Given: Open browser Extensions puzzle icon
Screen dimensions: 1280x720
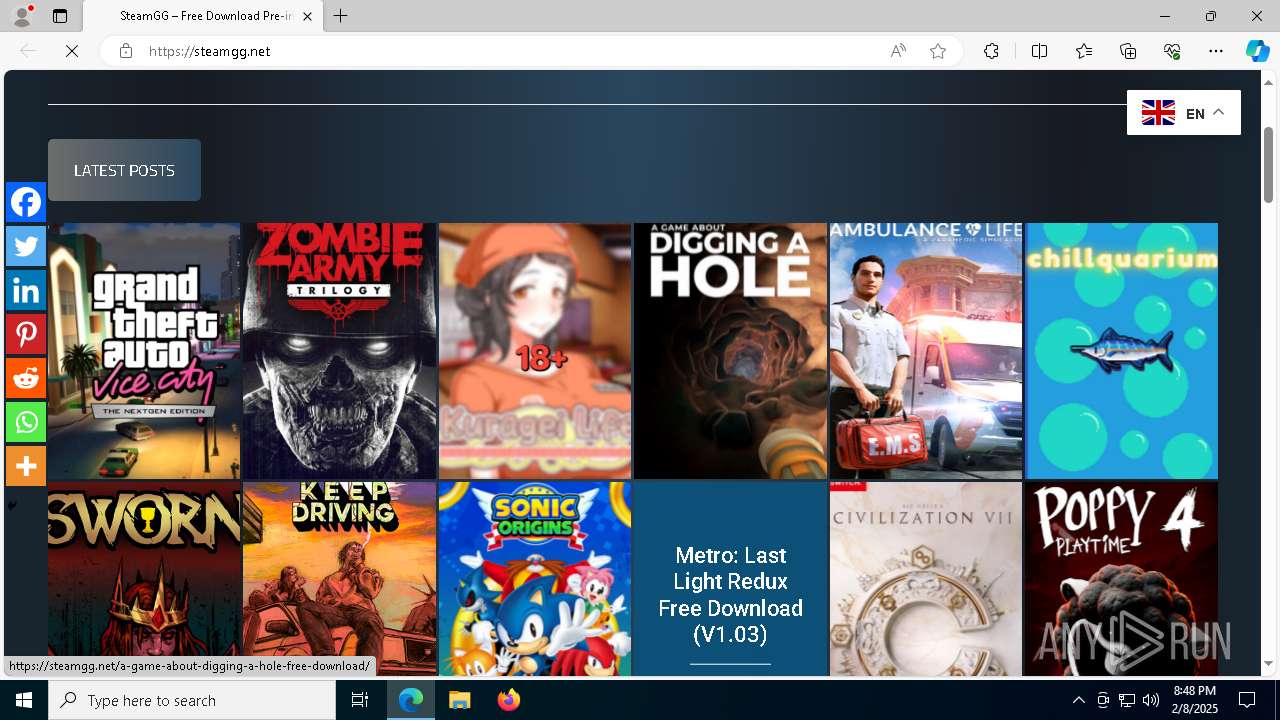Looking at the screenshot, I should point(991,51).
